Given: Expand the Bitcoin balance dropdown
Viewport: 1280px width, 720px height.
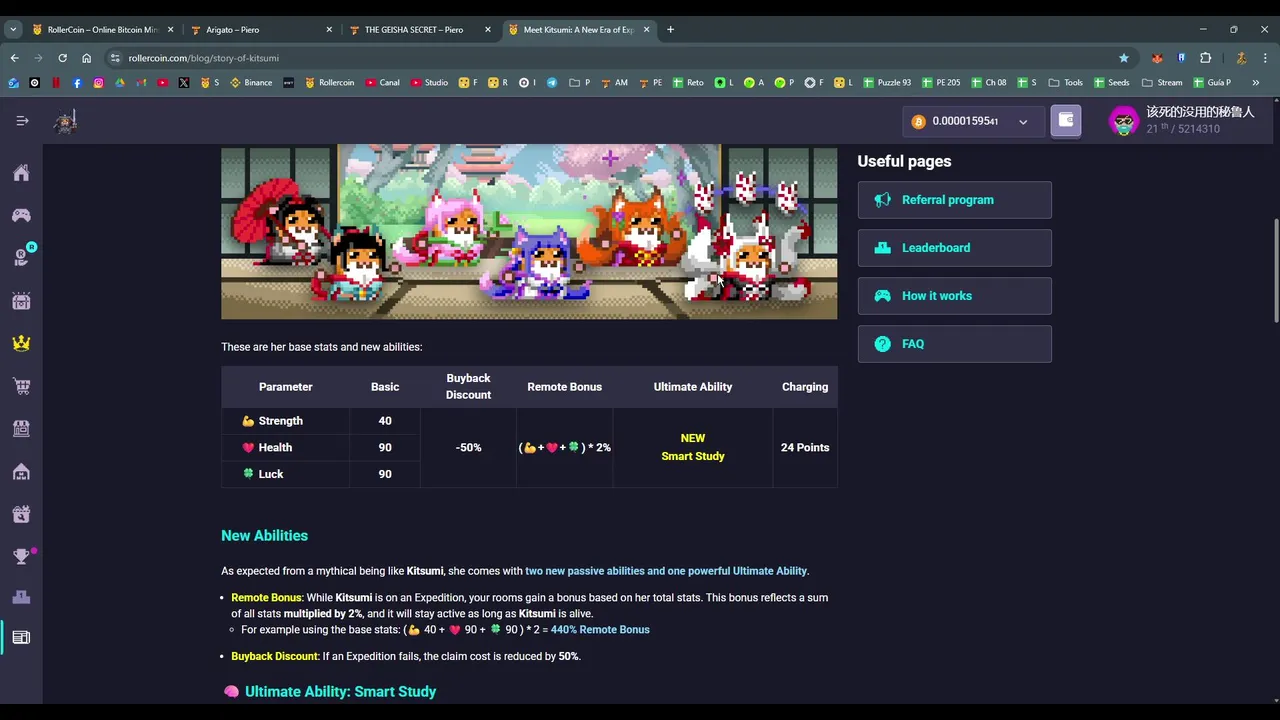Looking at the screenshot, I should click(1023, 122).
